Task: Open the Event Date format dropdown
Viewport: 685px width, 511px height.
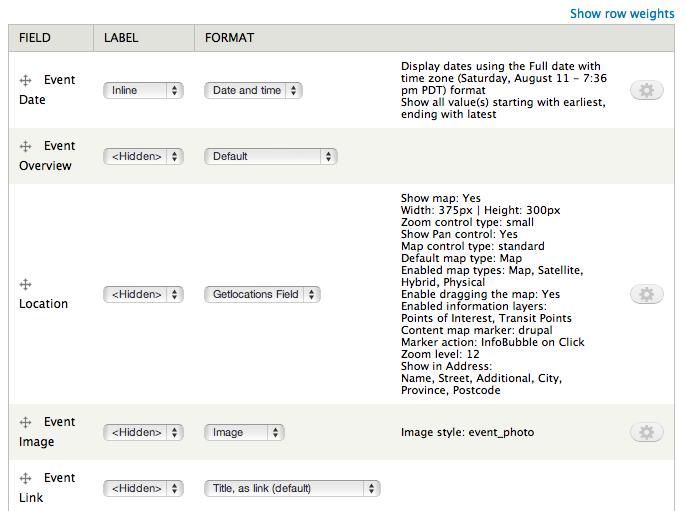Action: (253, 90)
